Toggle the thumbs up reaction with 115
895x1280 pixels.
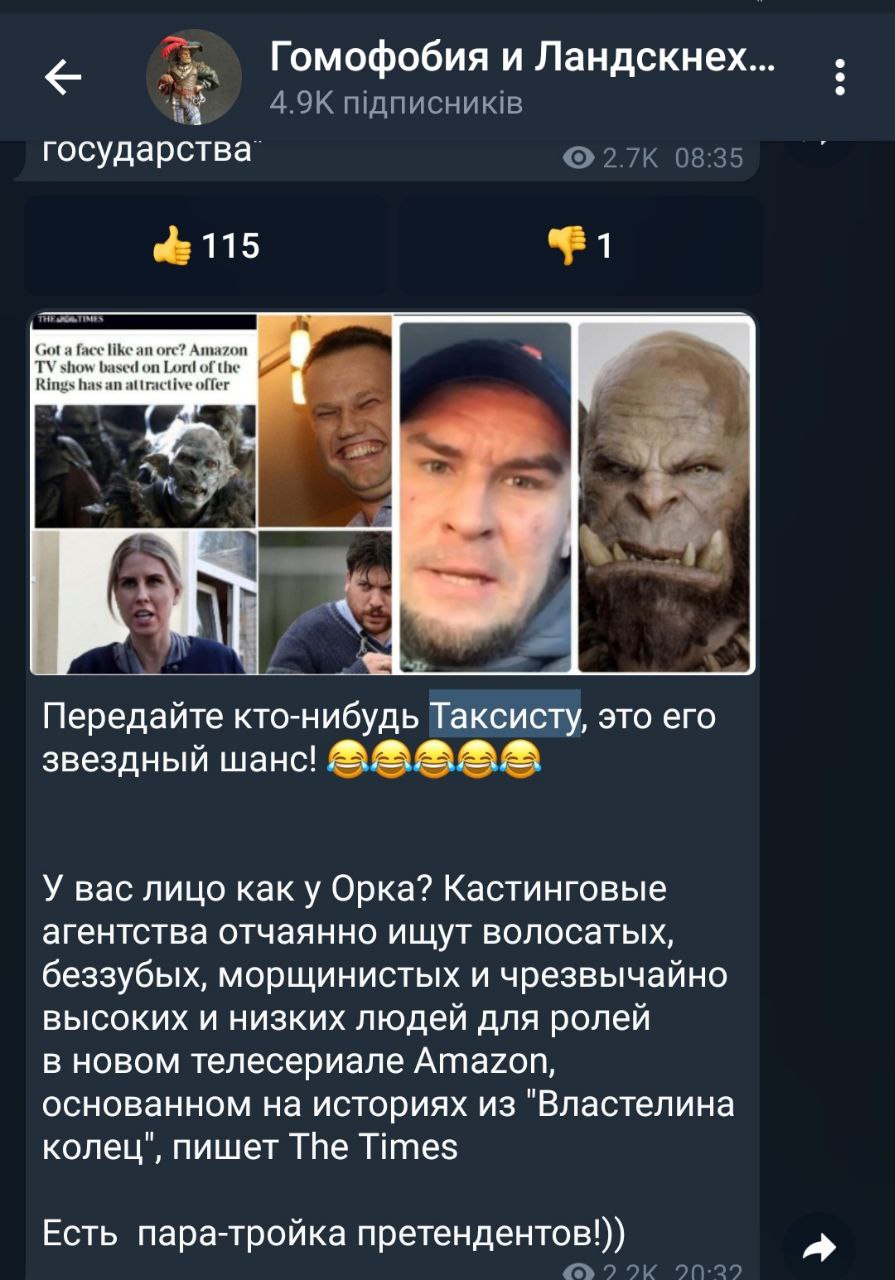(x=207, y=245)
